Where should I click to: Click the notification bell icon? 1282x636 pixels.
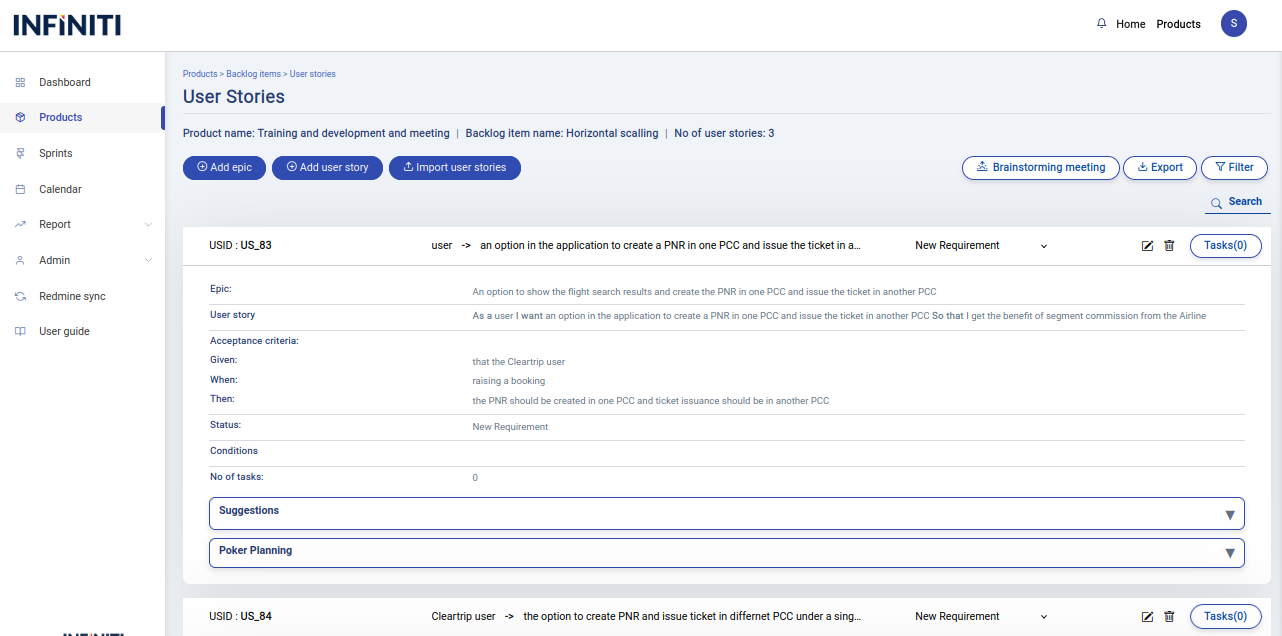1102,24
